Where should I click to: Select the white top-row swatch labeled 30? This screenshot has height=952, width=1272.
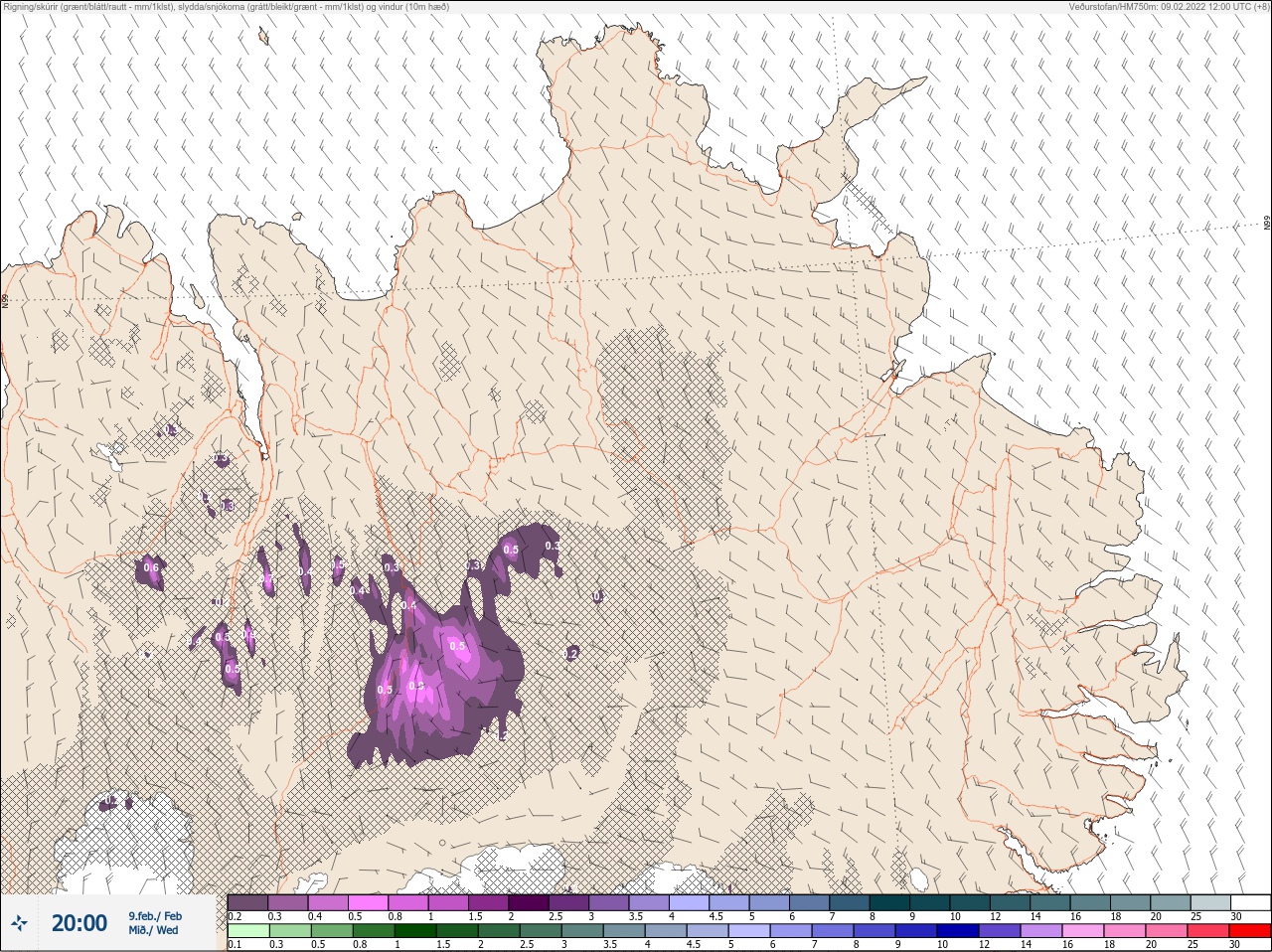[1250, 903]
